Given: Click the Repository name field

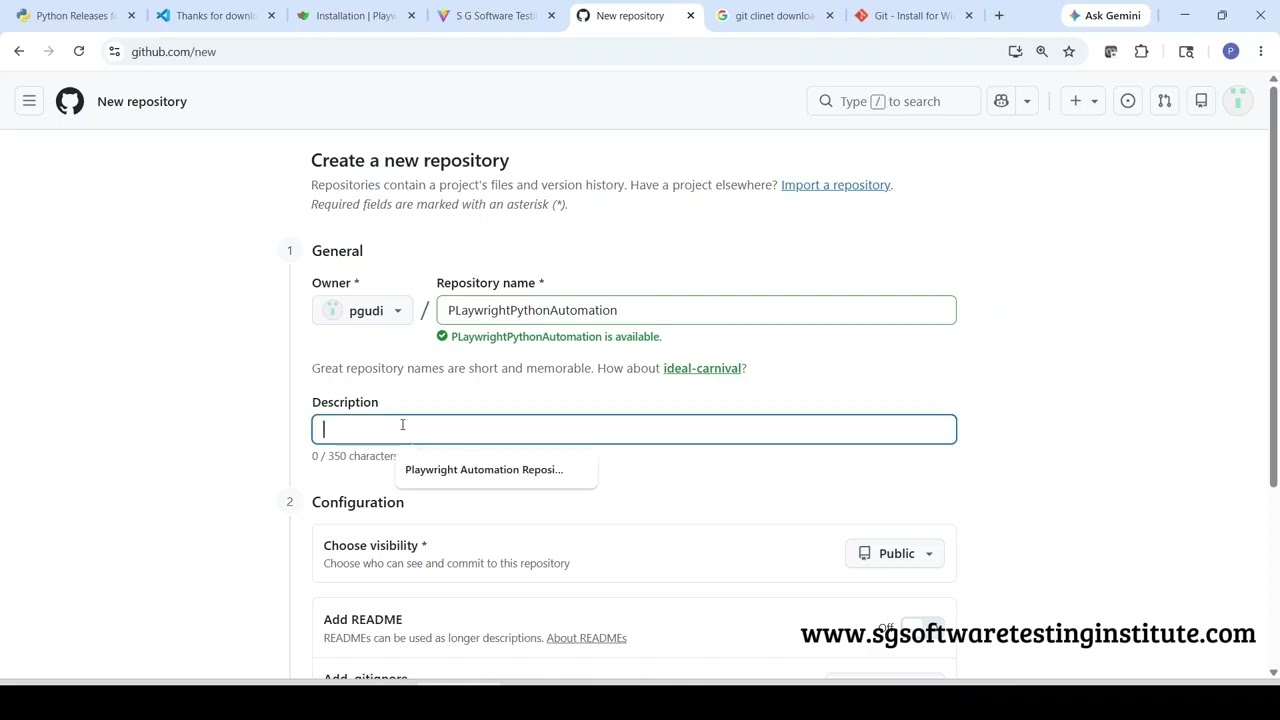Looking at the screenshot, I should [696, 310].
